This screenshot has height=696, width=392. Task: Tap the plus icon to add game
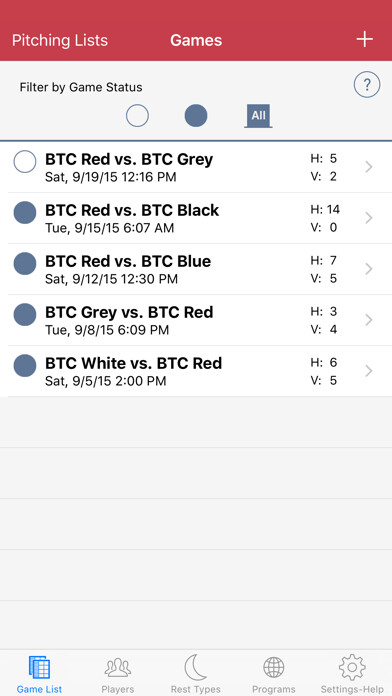click(x=364, y=40)
